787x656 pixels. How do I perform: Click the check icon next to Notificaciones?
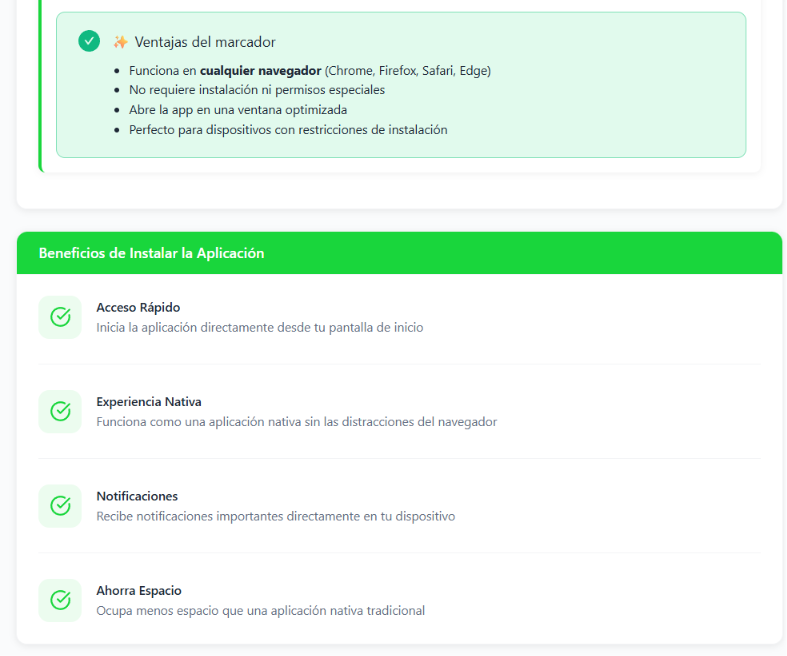pyautogui.click(x=60, y=506)
